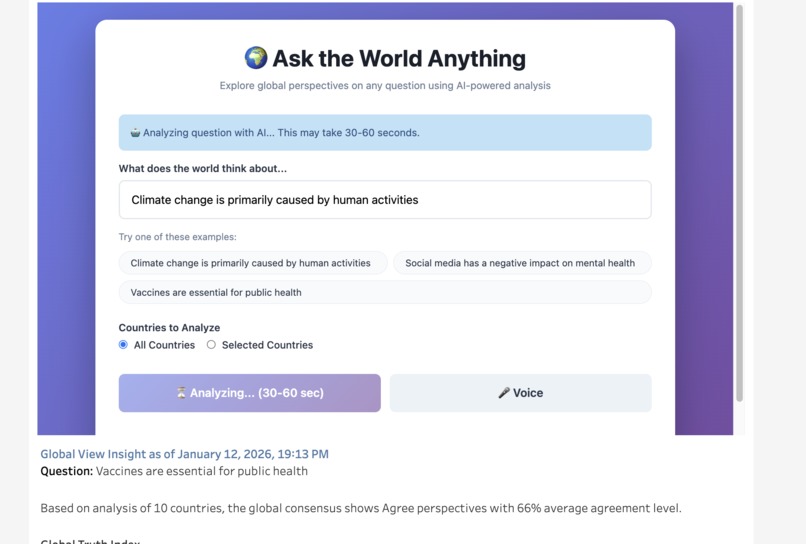806x544 pixels.
Task: Click the globe icon beside the title
Action: (x=255, y=58)
